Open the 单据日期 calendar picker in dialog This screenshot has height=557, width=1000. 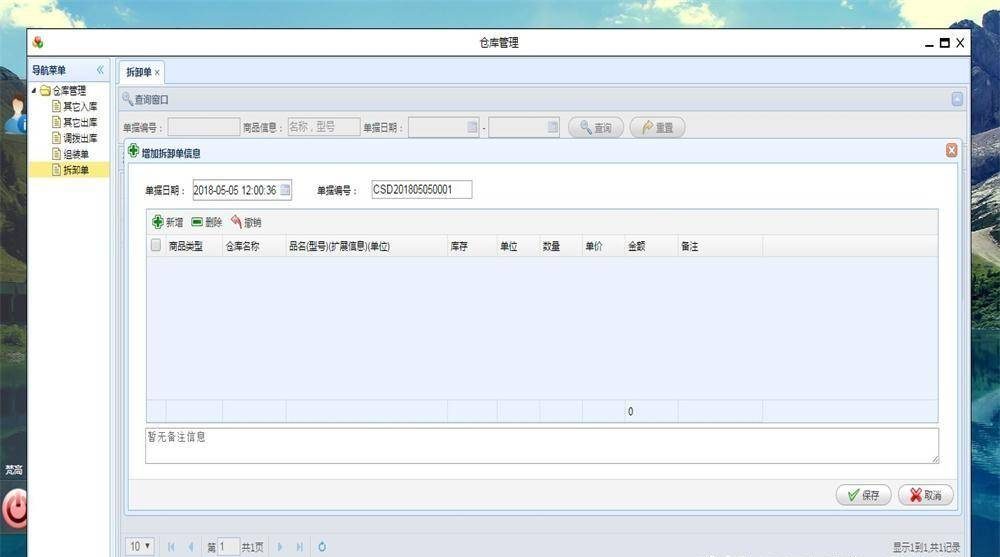(x=285, y=189)
